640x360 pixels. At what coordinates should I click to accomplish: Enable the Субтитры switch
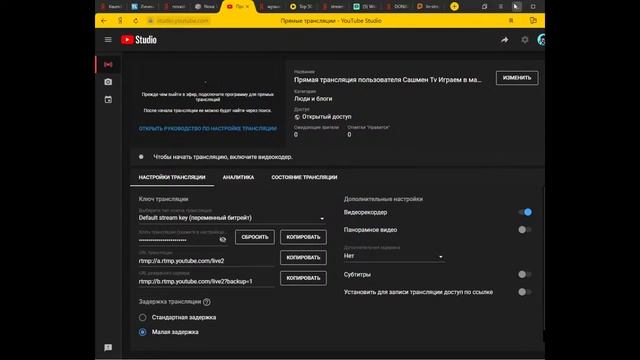[525, 275]
